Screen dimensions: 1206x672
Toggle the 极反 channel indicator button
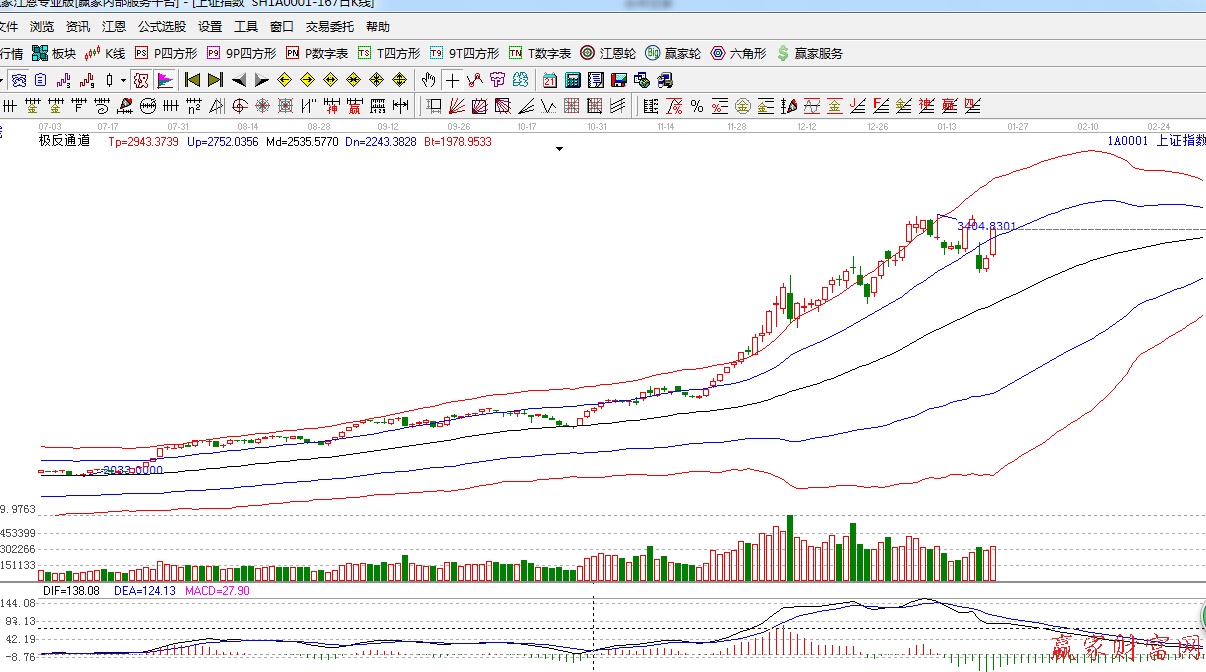[141, 80]
